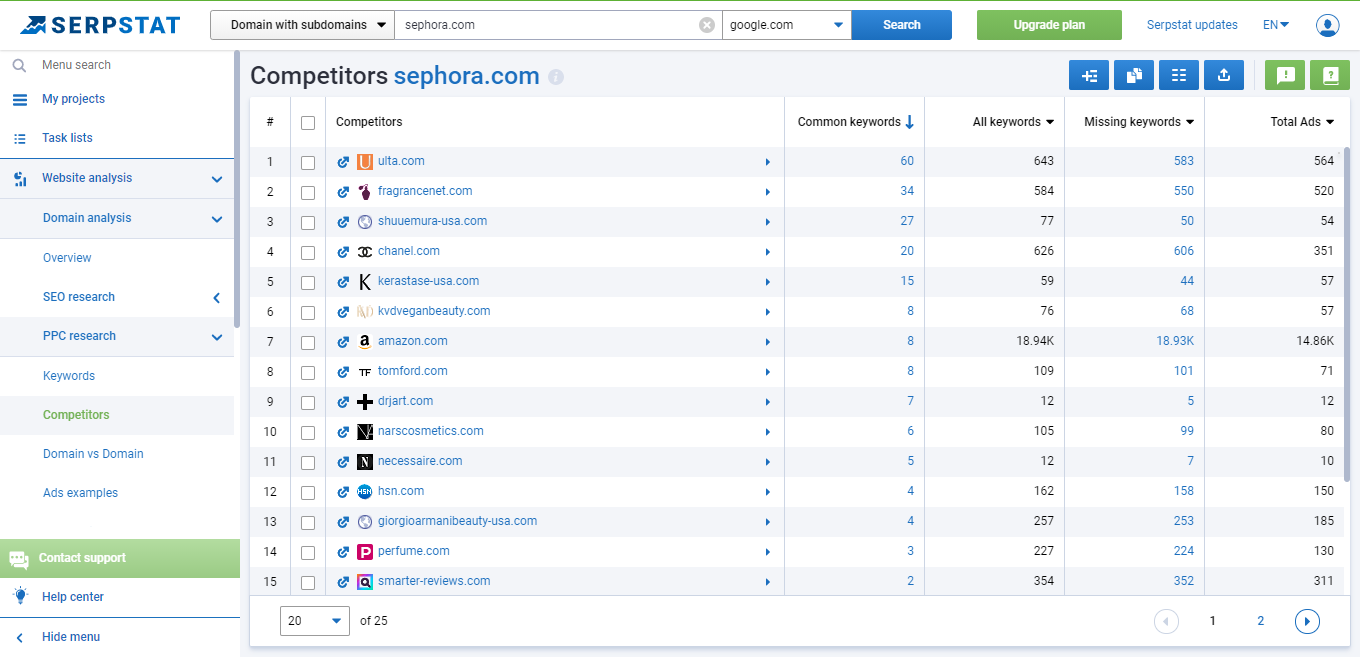Check the ulta.com row checkbox
Screen dimensions: 1360x657
point(308,163)
